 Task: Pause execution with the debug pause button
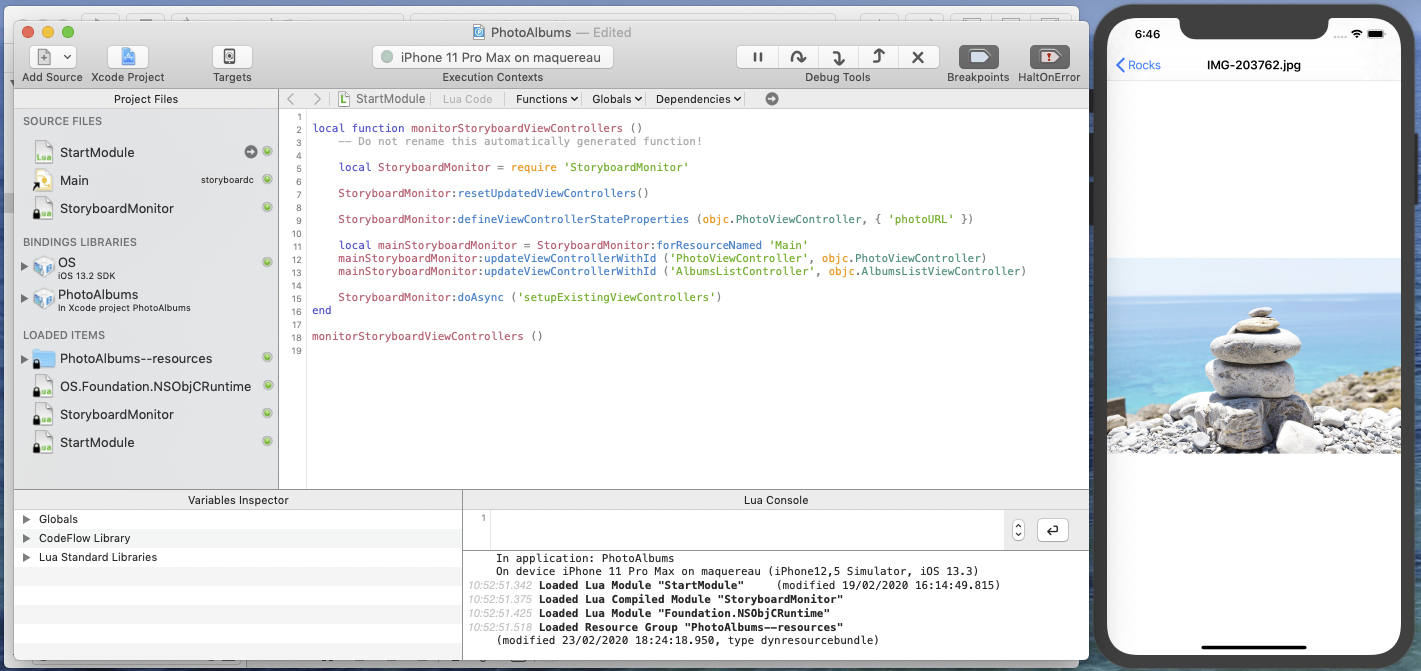(757, 57)
